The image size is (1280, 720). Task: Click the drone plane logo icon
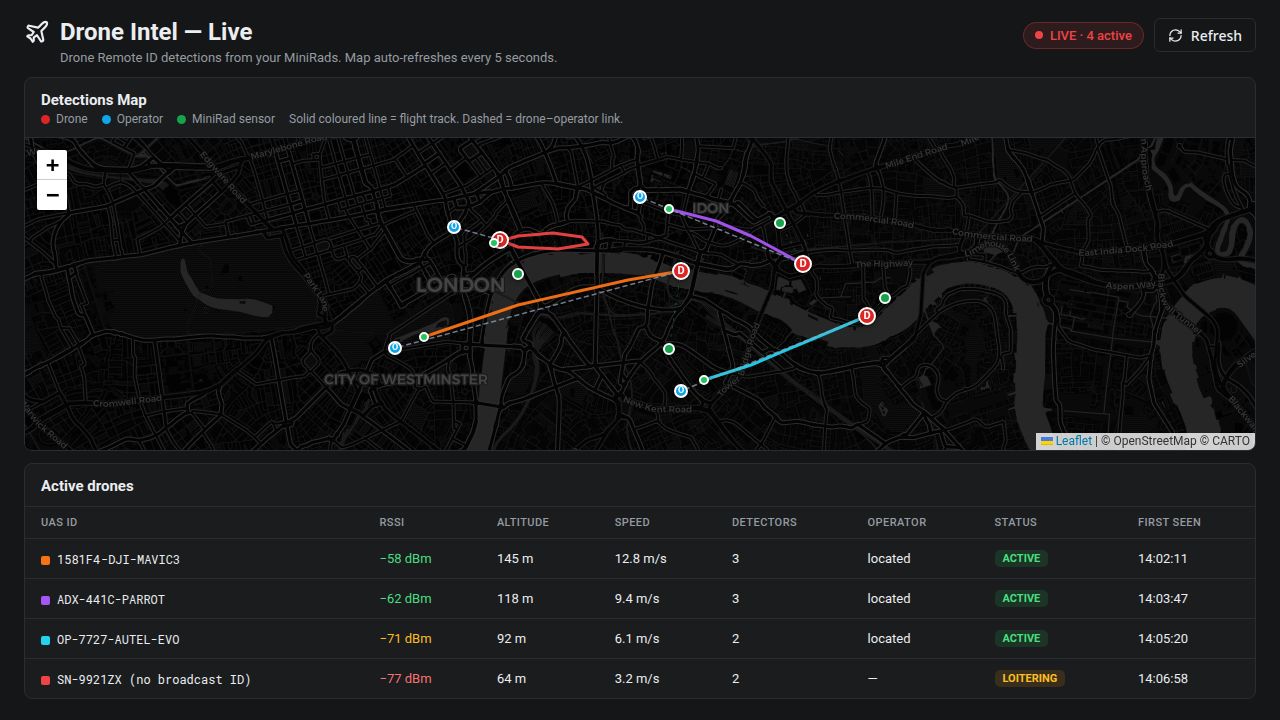[x=37, y=32]
